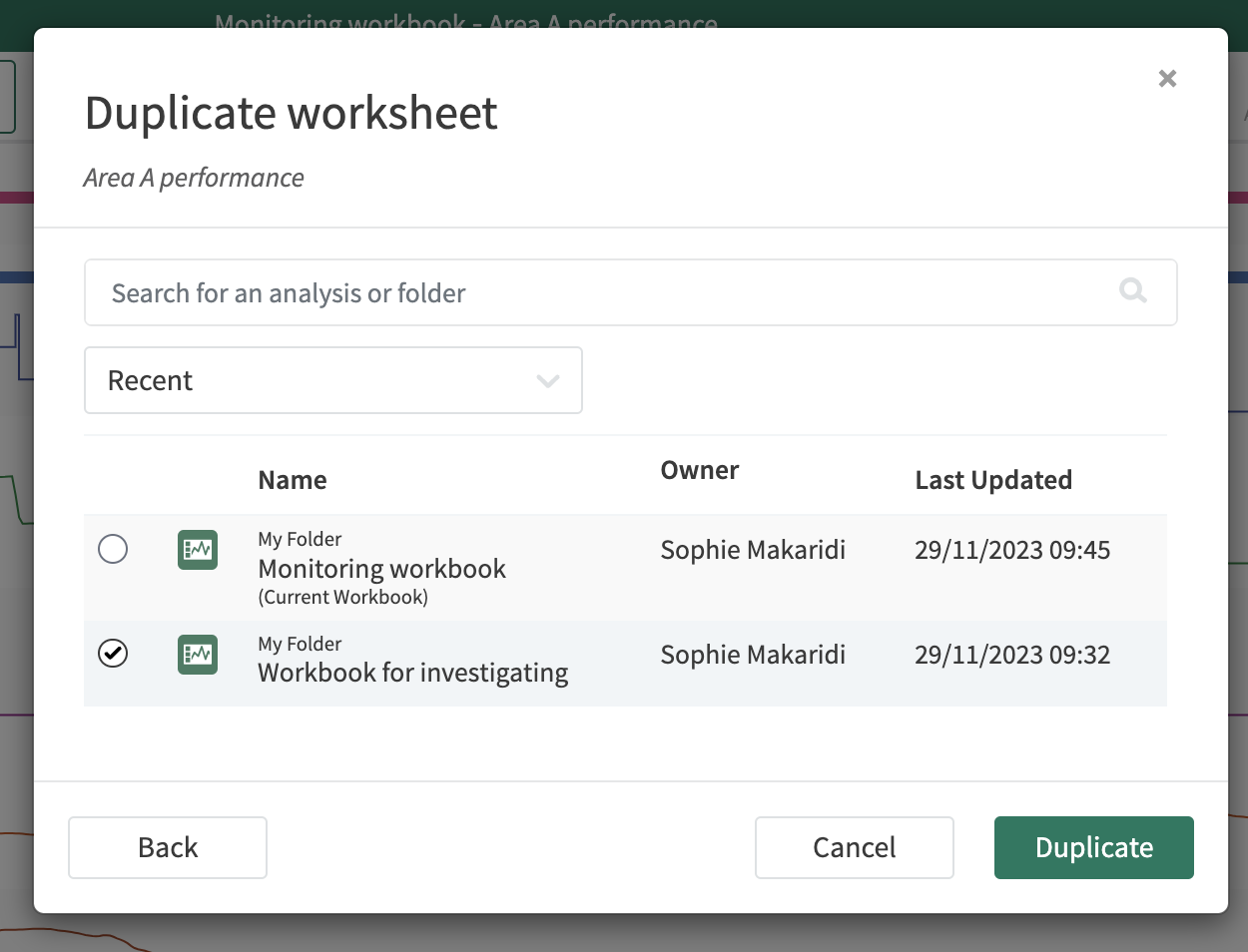Toggle the Workbook for investigating radio button
This screenshot has width=1248, height=952.
coord(113,654)
